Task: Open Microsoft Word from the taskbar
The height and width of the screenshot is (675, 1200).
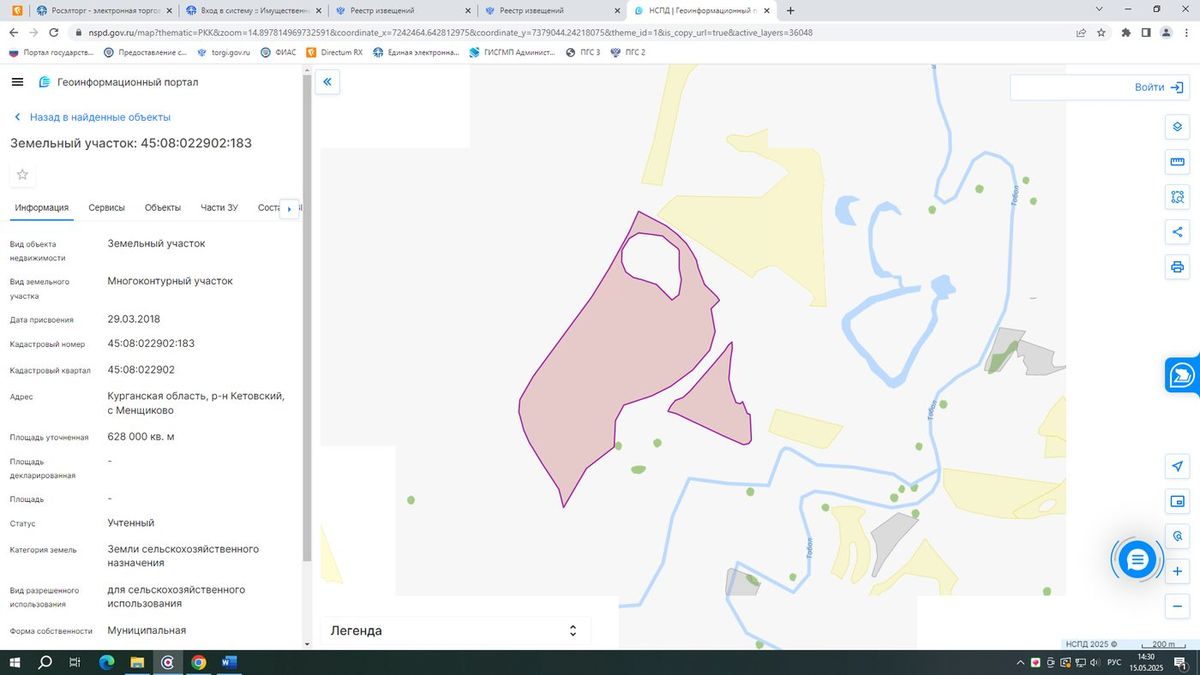Action: point(228,662)
